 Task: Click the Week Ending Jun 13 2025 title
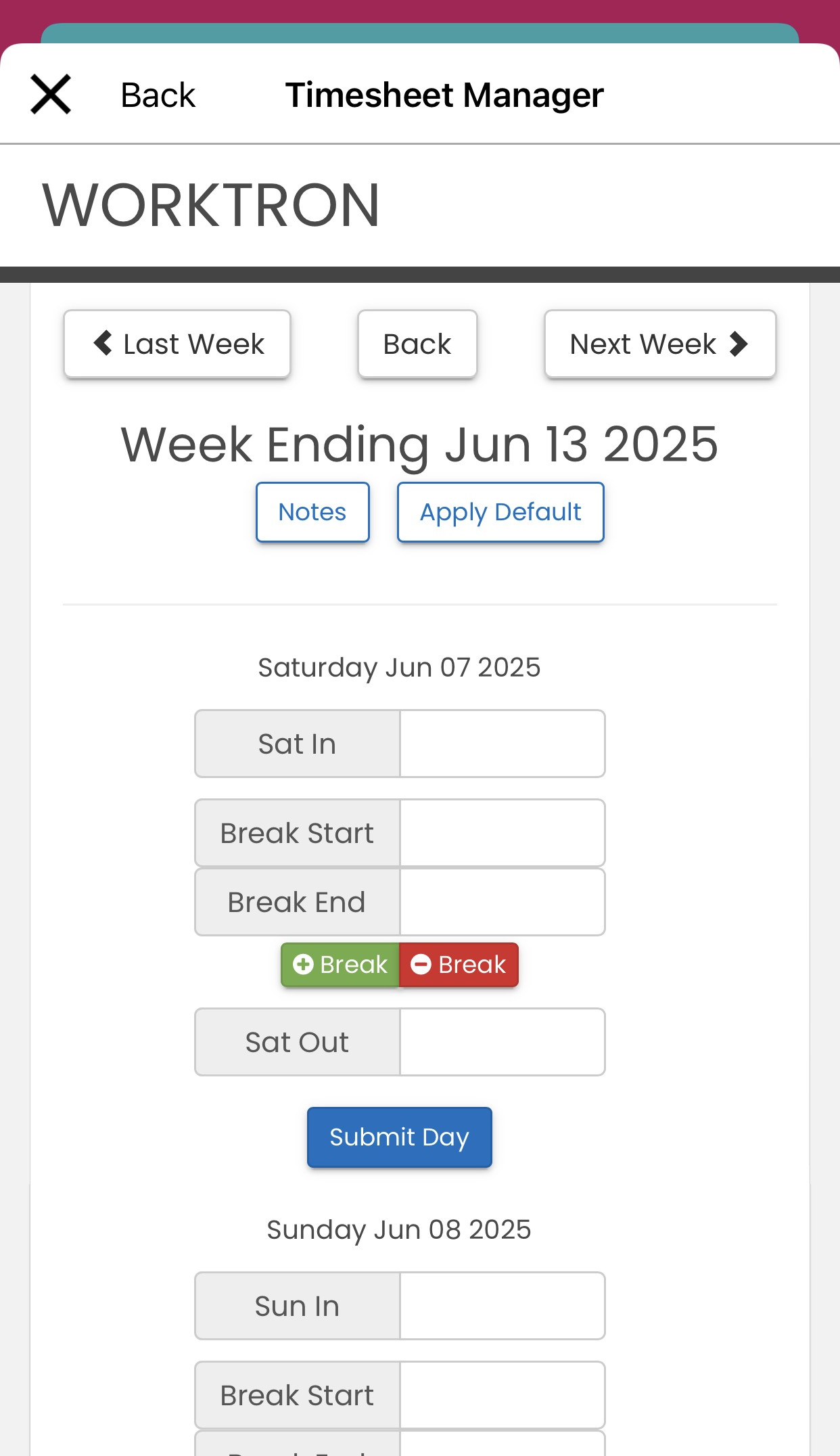(x=419, y=445)
